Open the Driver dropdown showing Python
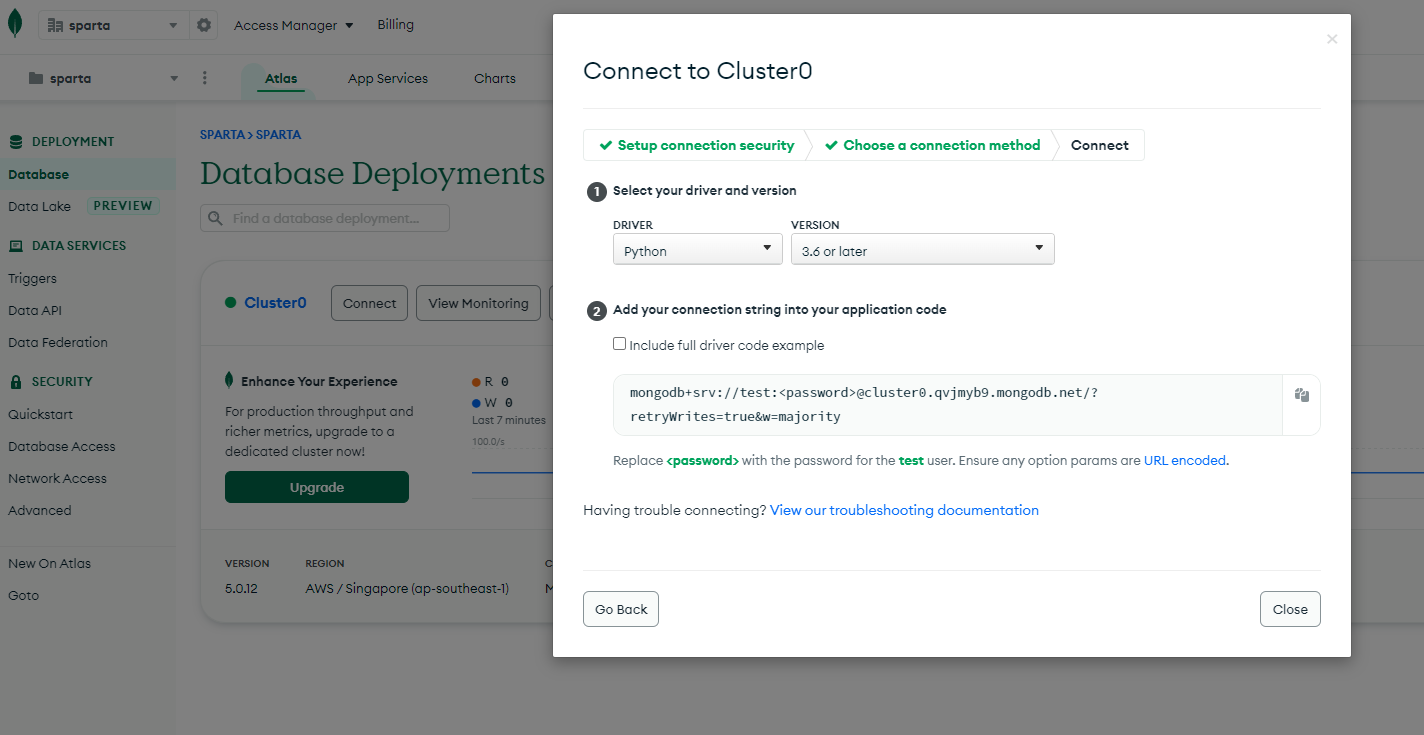 click(698, 250)
